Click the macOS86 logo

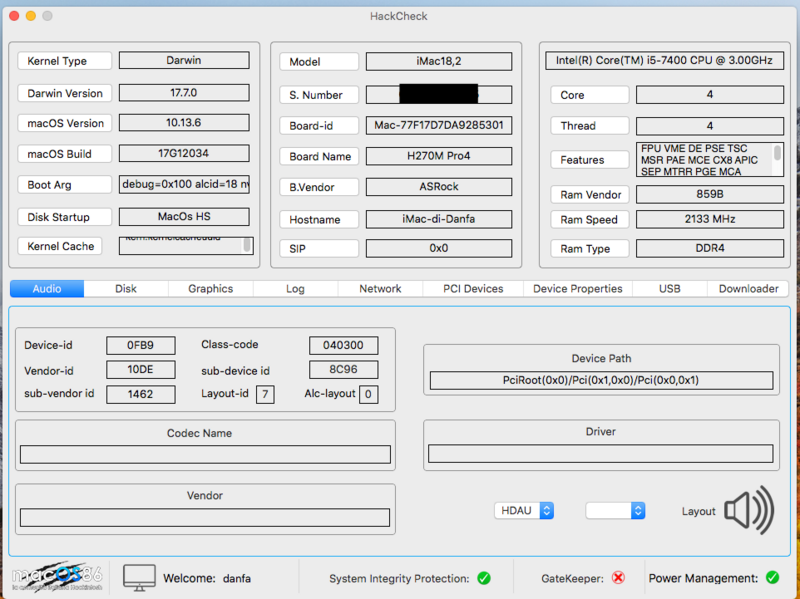56,576
